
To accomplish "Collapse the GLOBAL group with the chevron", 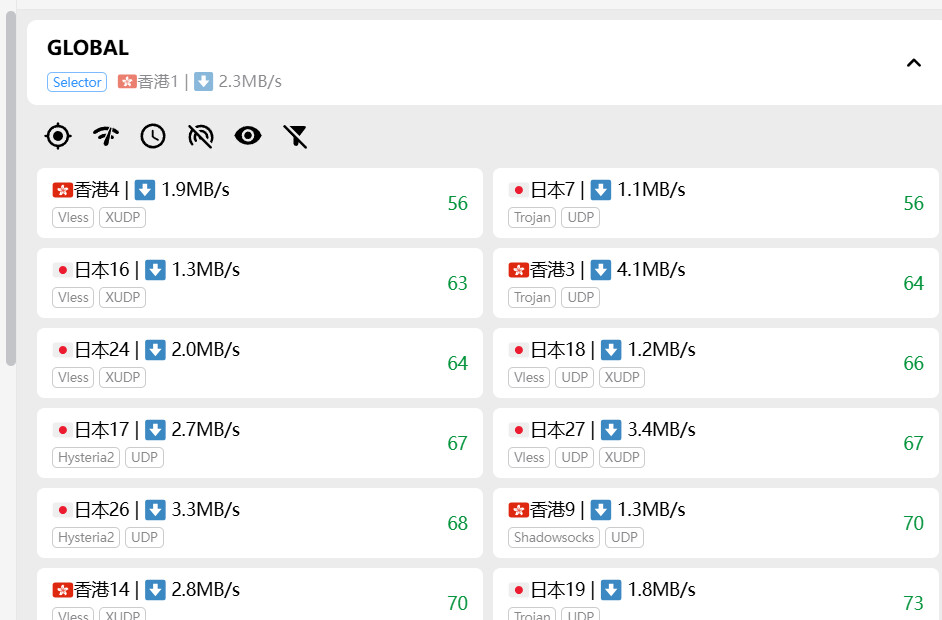I will 913,63.
